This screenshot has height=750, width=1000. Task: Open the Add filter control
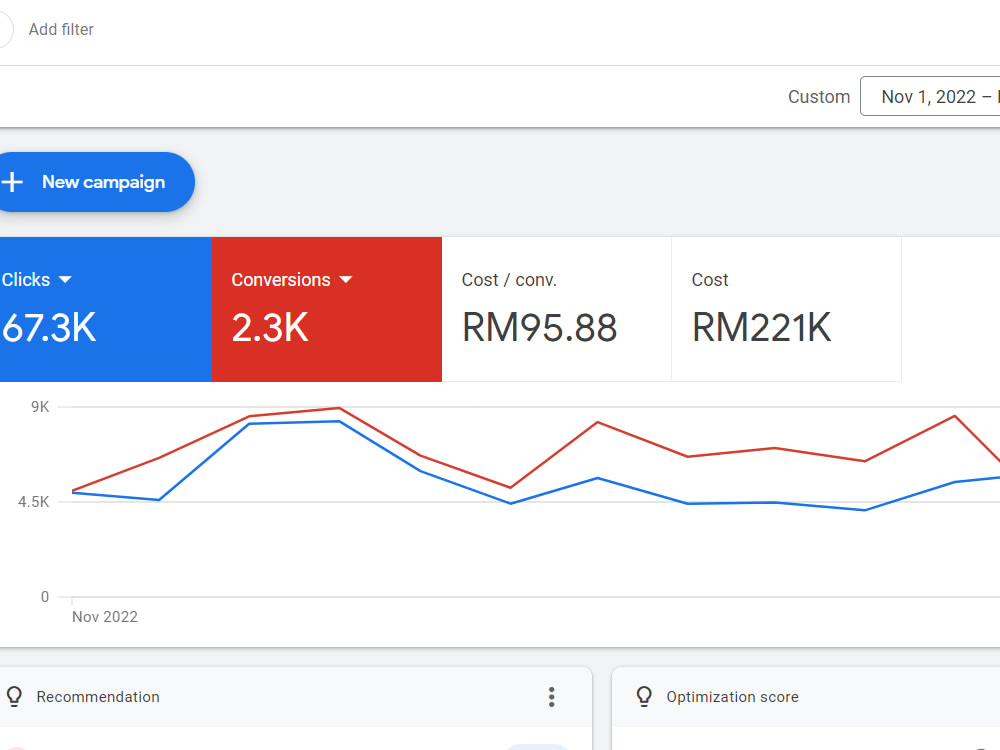click(x=61, y=29)
